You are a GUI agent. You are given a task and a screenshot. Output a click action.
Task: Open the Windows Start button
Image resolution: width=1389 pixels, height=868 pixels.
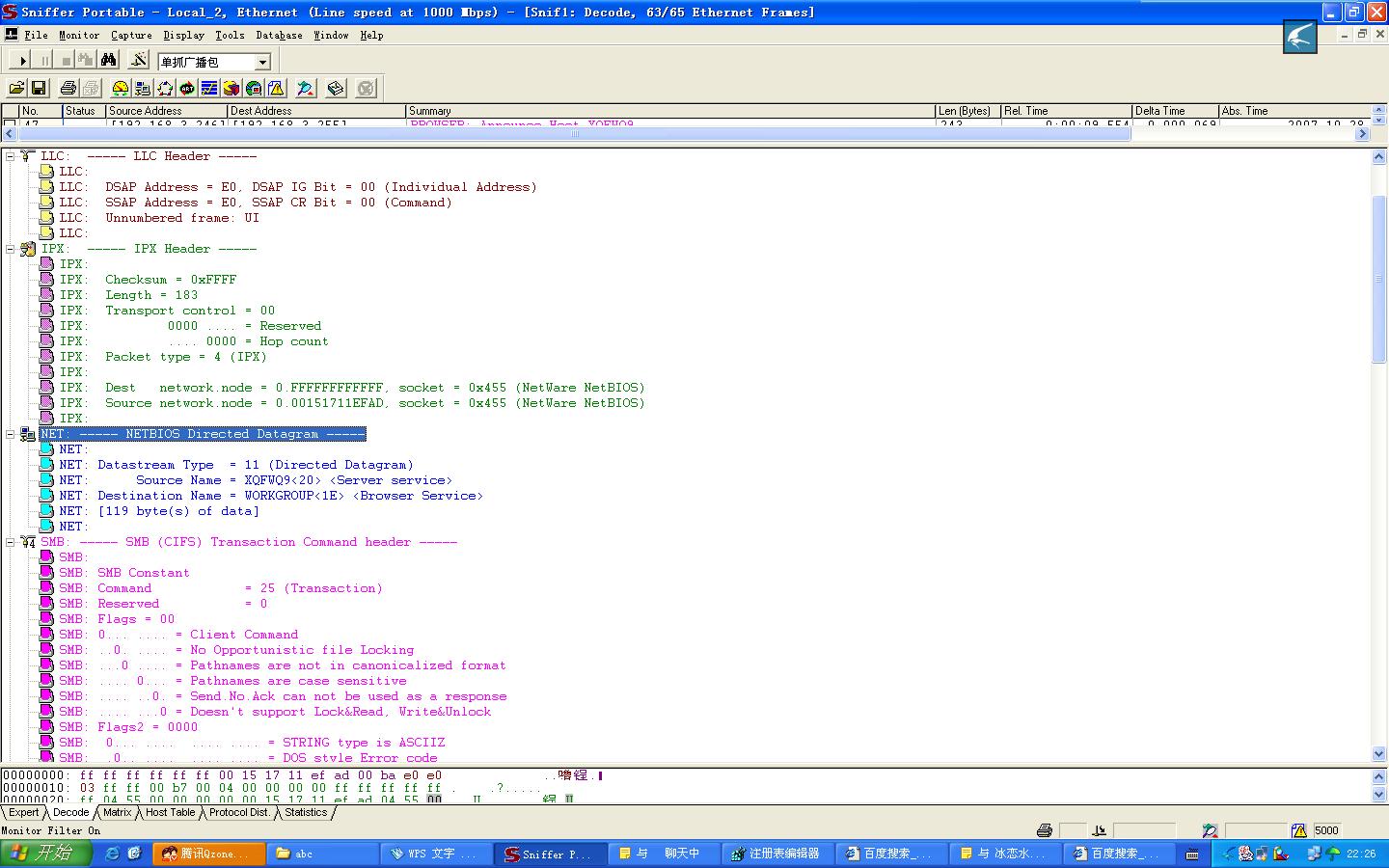(x=45, y=854)
